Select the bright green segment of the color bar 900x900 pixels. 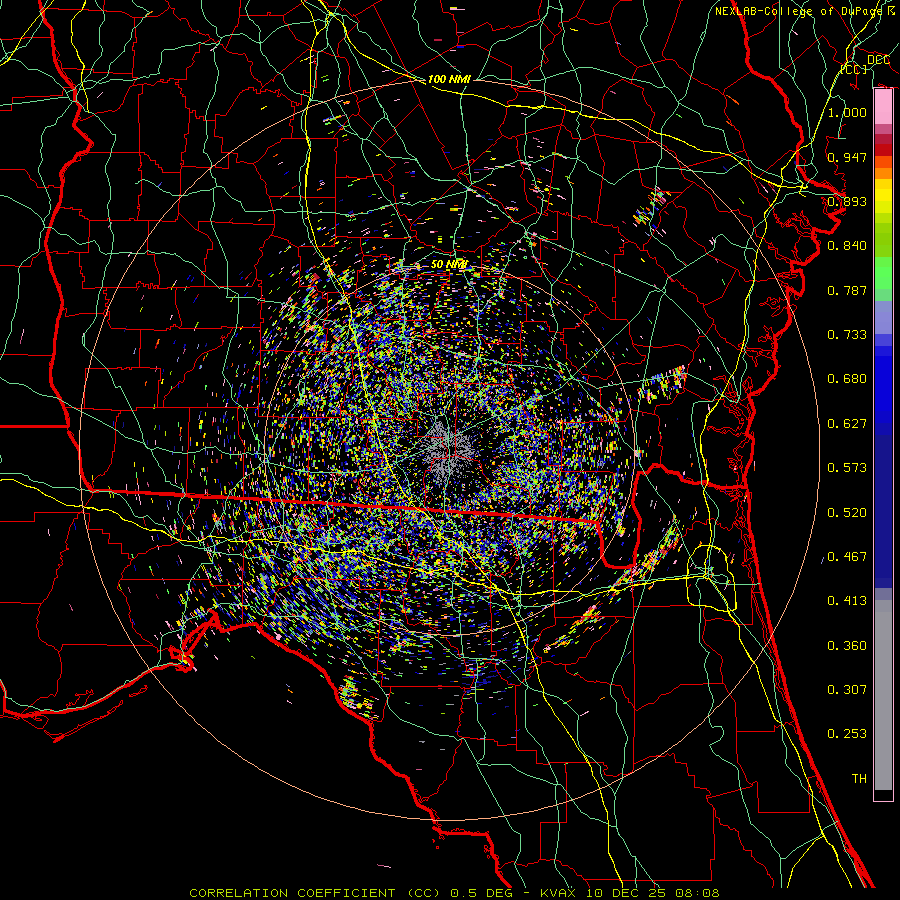coord(883,273)
